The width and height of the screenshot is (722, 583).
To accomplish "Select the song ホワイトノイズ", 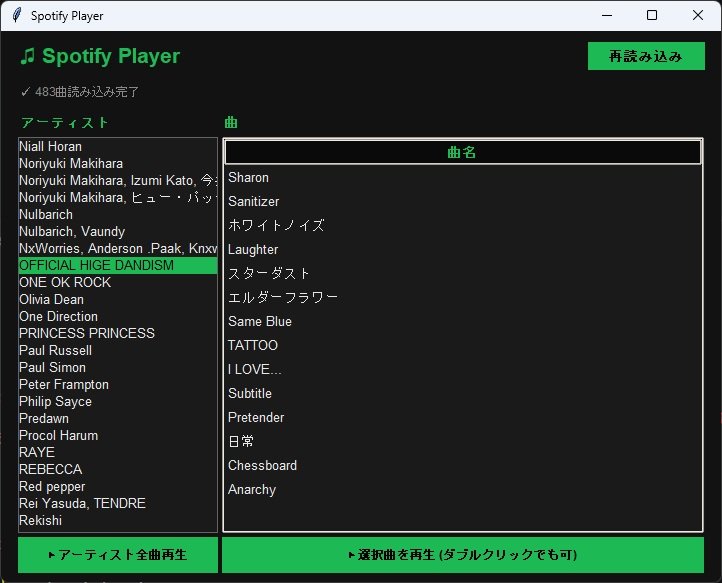I will click(x=462, y=226).
